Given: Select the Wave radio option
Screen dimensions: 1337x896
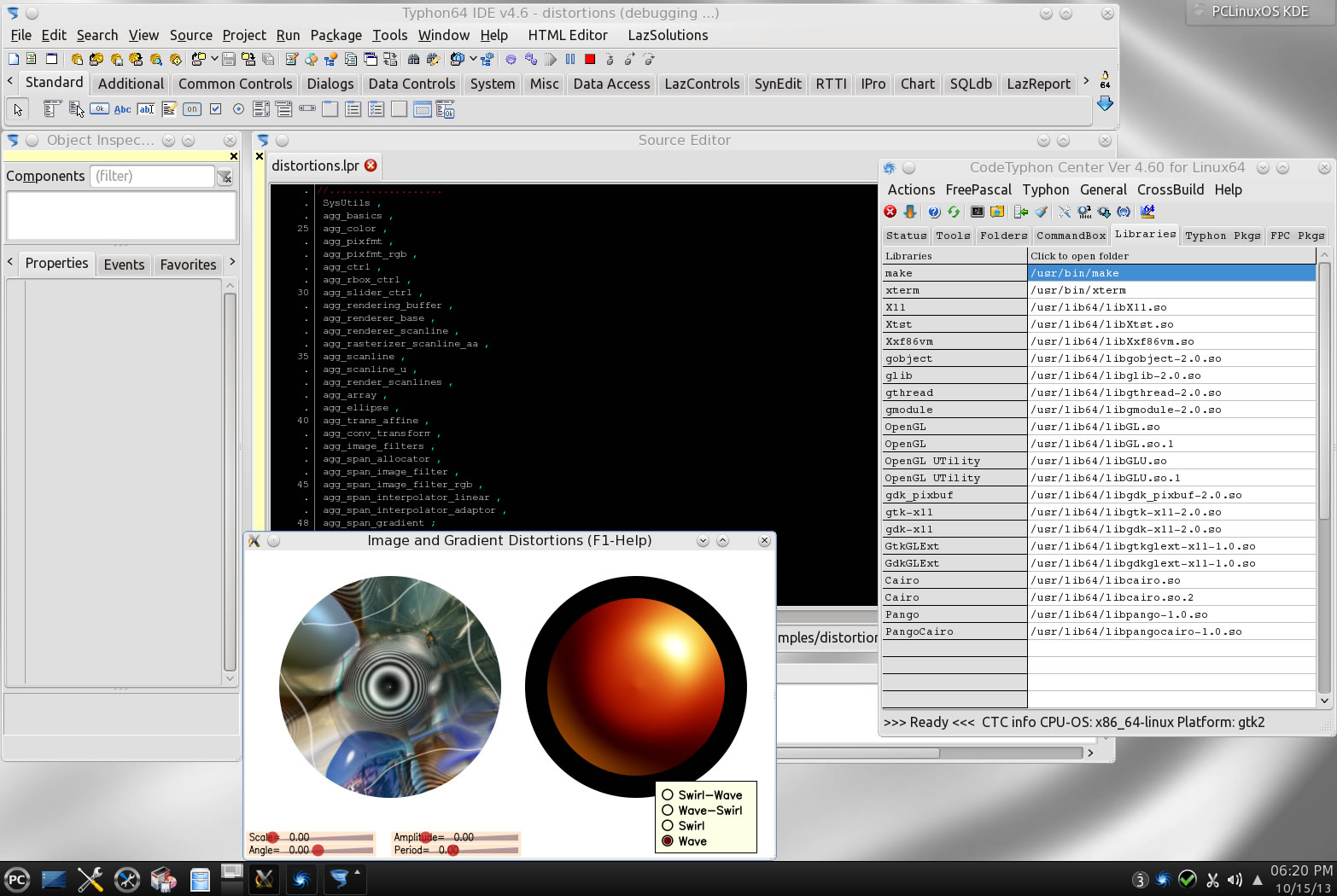Looking at the screenshot, I should pos(668,841).
